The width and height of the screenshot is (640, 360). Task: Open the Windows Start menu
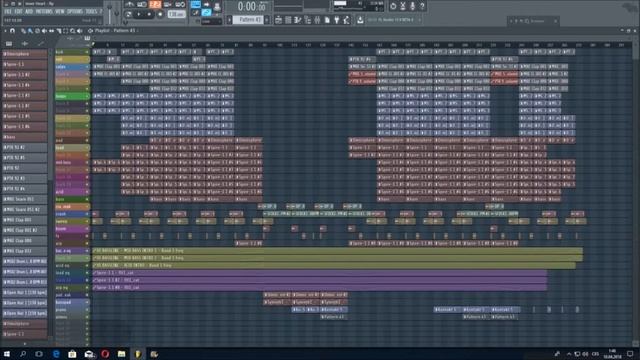(x=7, y=354)
